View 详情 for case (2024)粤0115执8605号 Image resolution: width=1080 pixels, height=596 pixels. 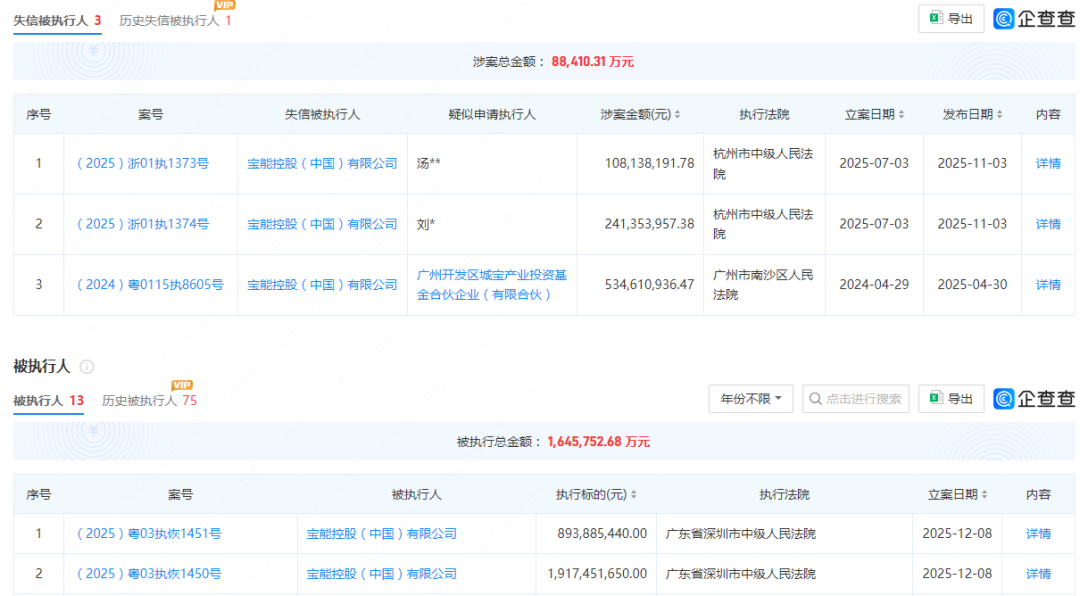1048,285
